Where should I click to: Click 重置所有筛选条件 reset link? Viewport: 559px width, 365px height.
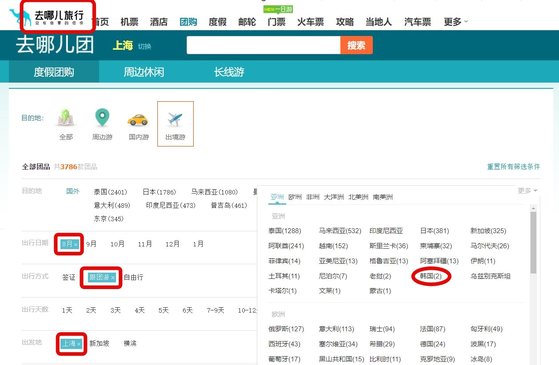[x=513, y=166]
